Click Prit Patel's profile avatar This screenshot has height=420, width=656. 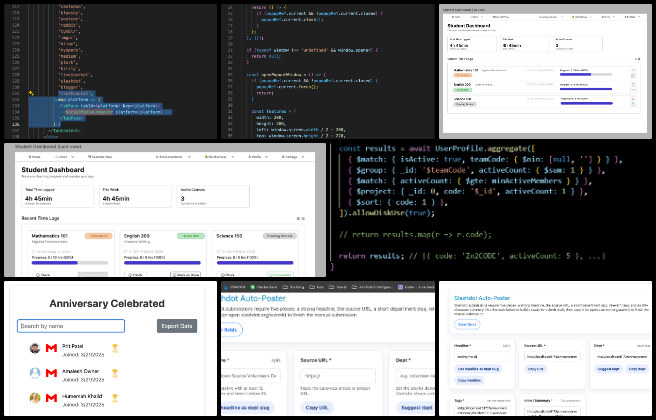point(35,349)
